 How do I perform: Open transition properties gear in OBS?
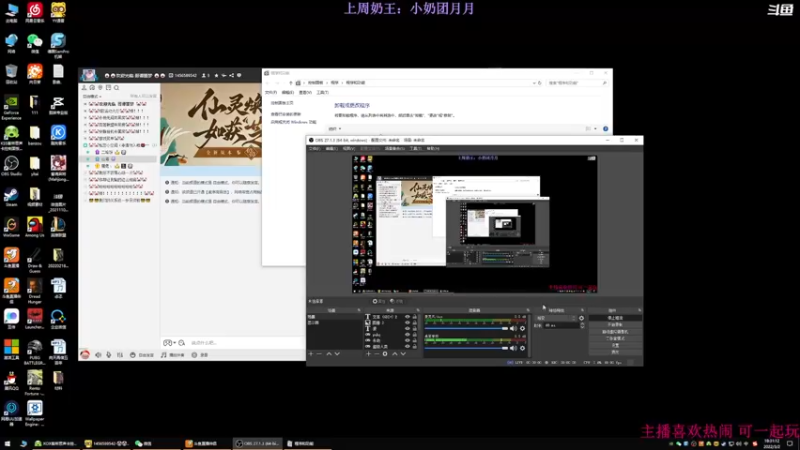point(581,318)
